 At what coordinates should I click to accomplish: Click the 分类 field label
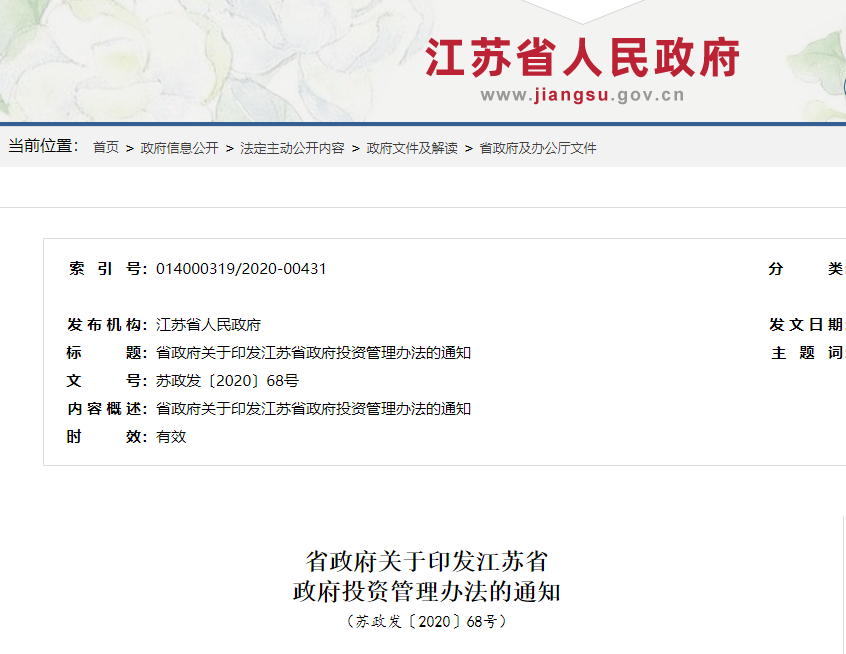pyautogui.click(x=800, y=268)
